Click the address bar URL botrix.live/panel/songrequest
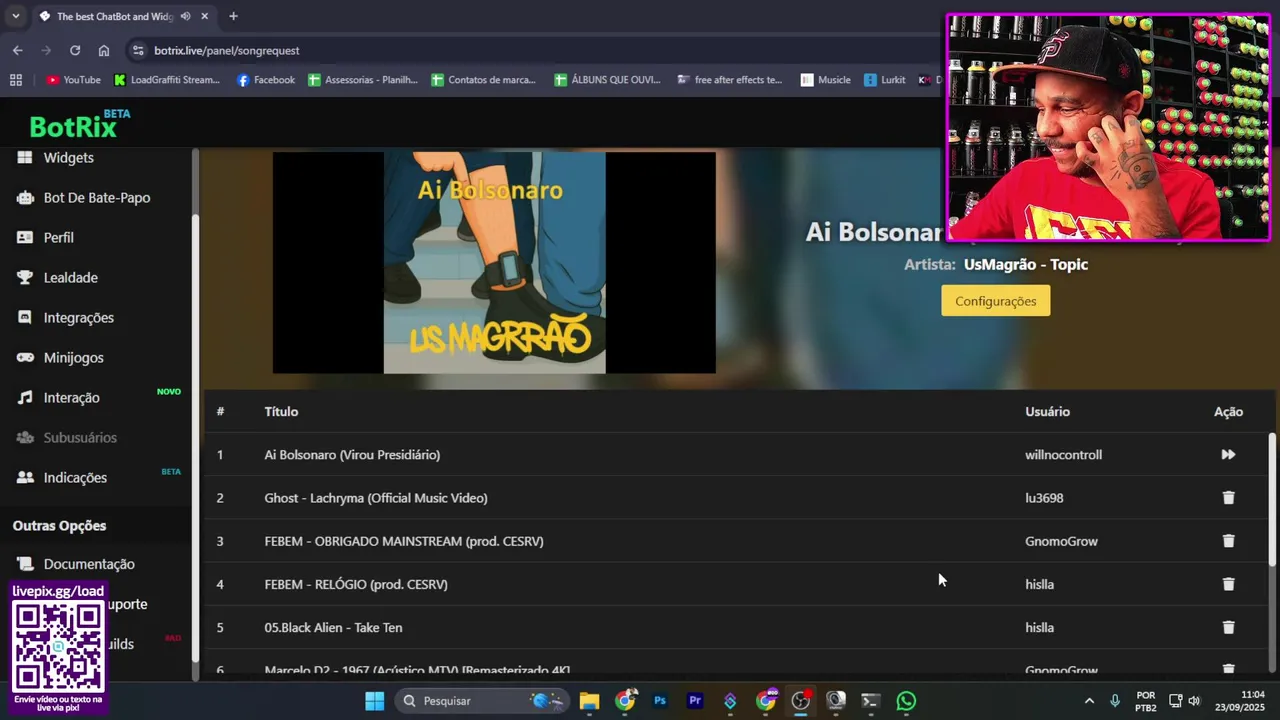The width and height of the screenshot is (1280, 720). tap(227, 50)
